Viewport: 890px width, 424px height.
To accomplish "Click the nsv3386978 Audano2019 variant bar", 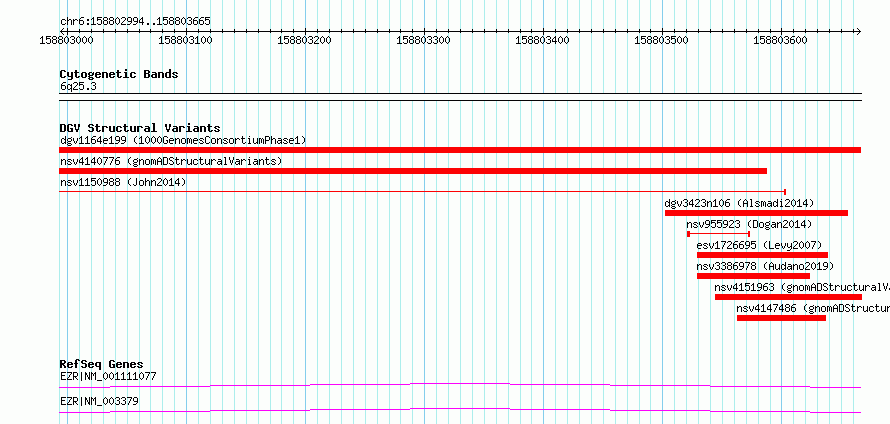I will click(753, 276).
